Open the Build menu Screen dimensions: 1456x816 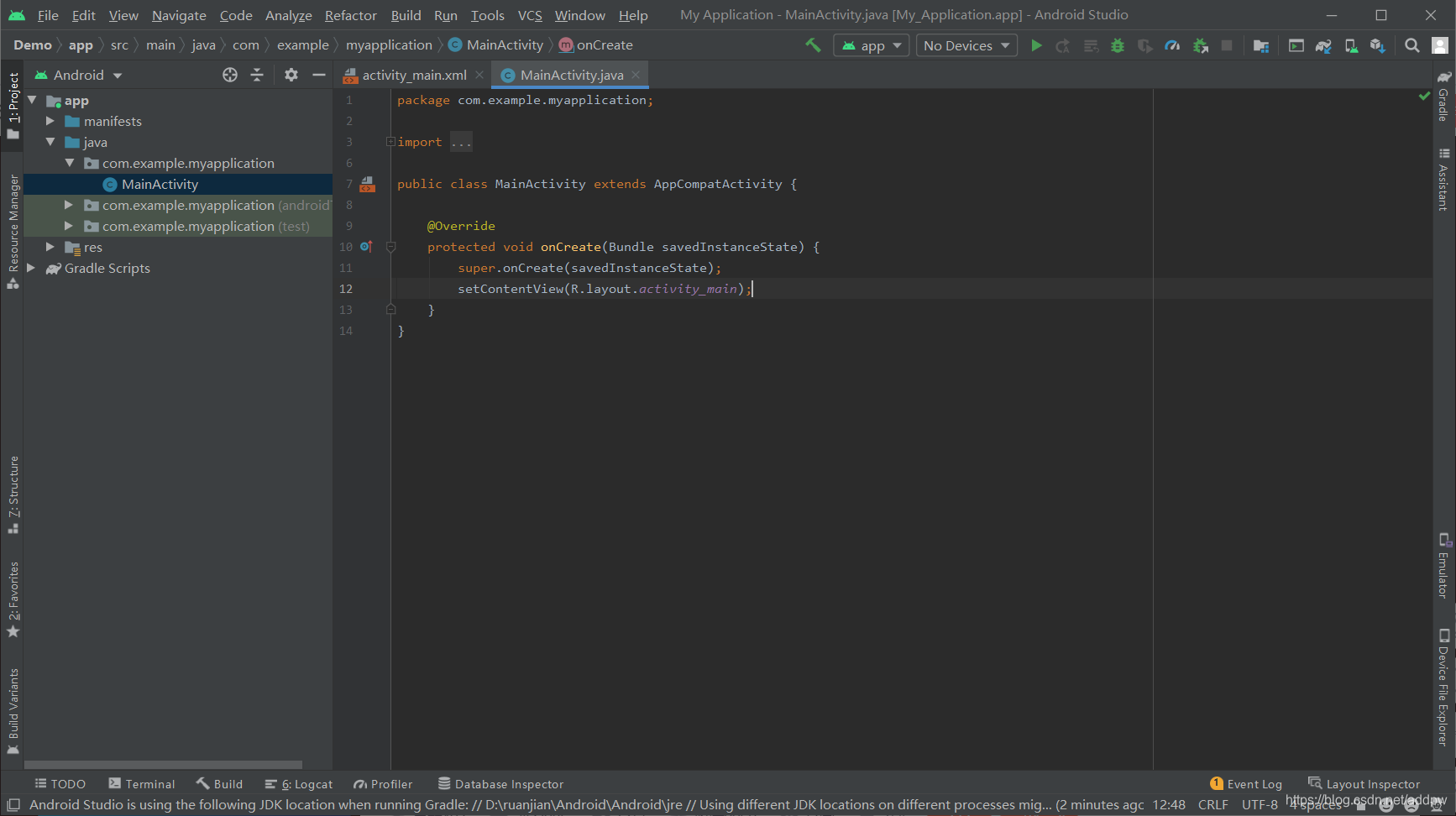(x=406, y=15)
